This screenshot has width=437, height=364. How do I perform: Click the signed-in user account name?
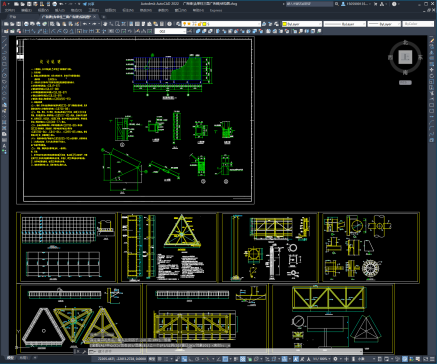(x=358, y=4)
